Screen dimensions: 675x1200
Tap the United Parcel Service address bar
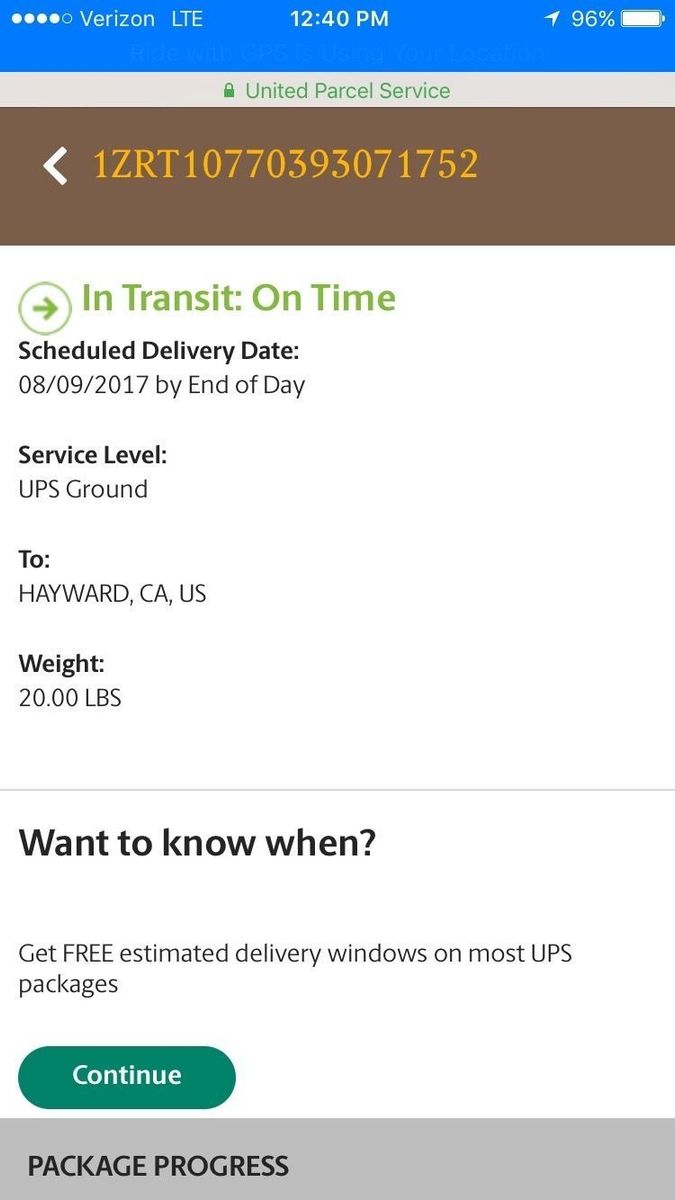click(x=347, y=91)
